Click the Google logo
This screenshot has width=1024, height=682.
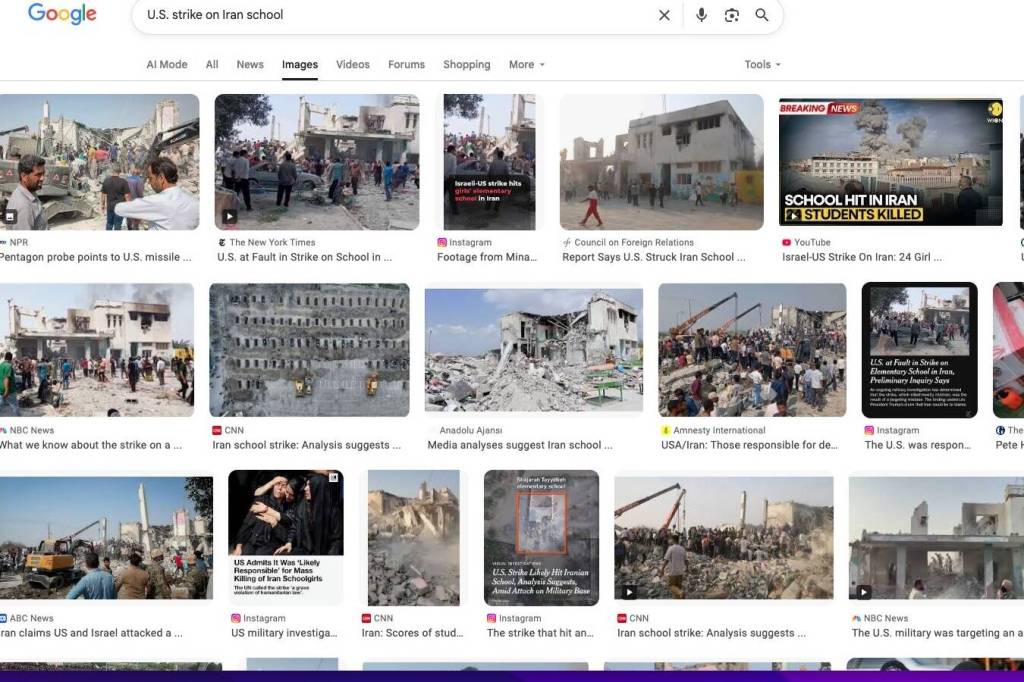click(61, 14)
